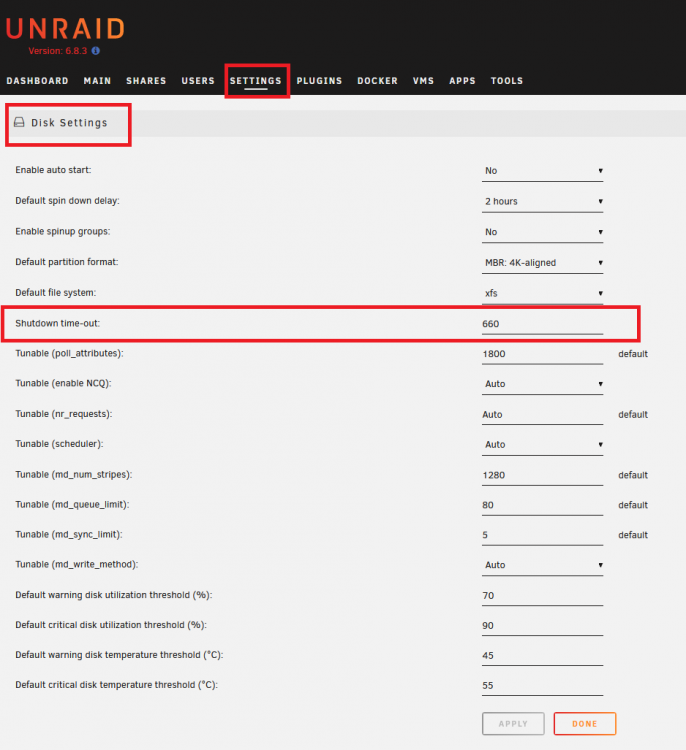Focus the nr_requests field showing Auto
Viewport: 686px width, 750px height.
click(542, 415)
